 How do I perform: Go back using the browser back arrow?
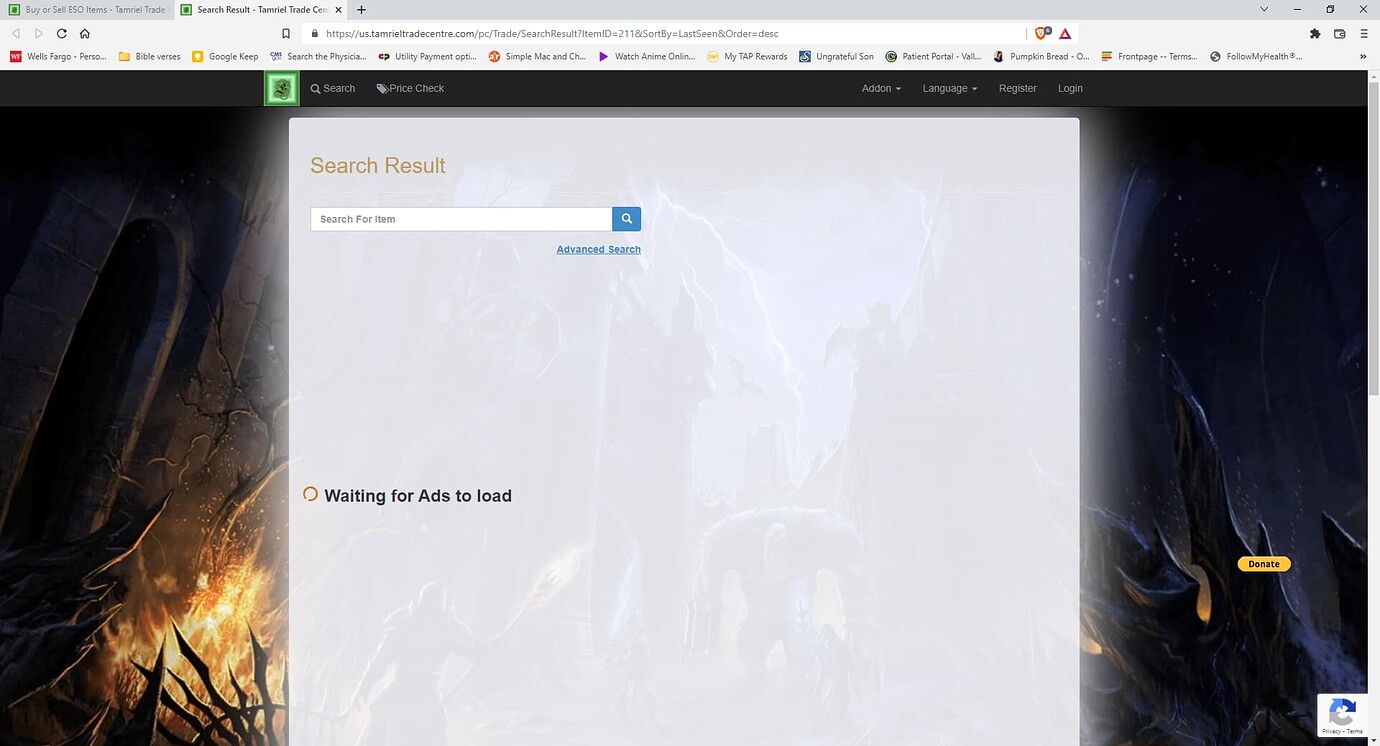click(16, 33)
